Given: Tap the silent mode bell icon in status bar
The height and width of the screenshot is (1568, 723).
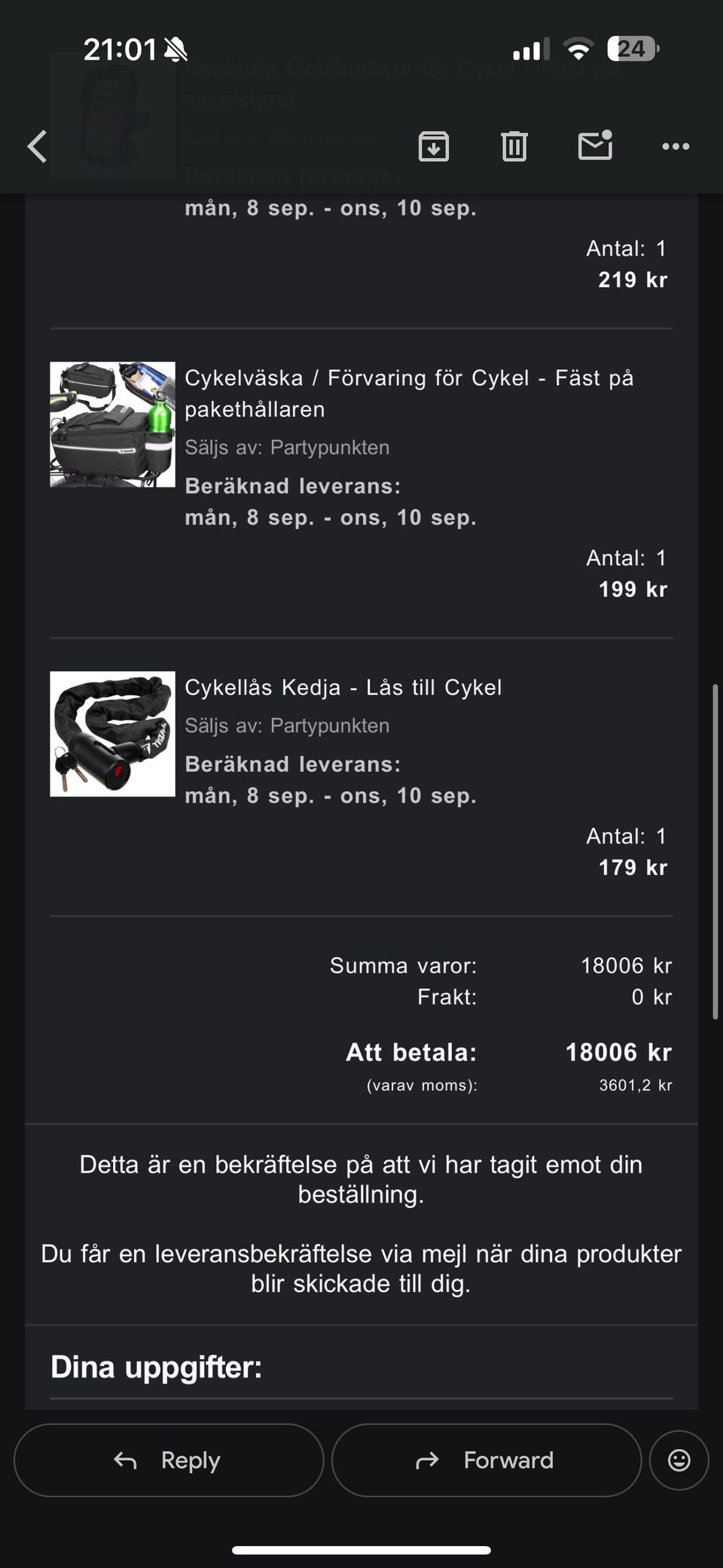Looking at the screenshot, I should (176, 50).
